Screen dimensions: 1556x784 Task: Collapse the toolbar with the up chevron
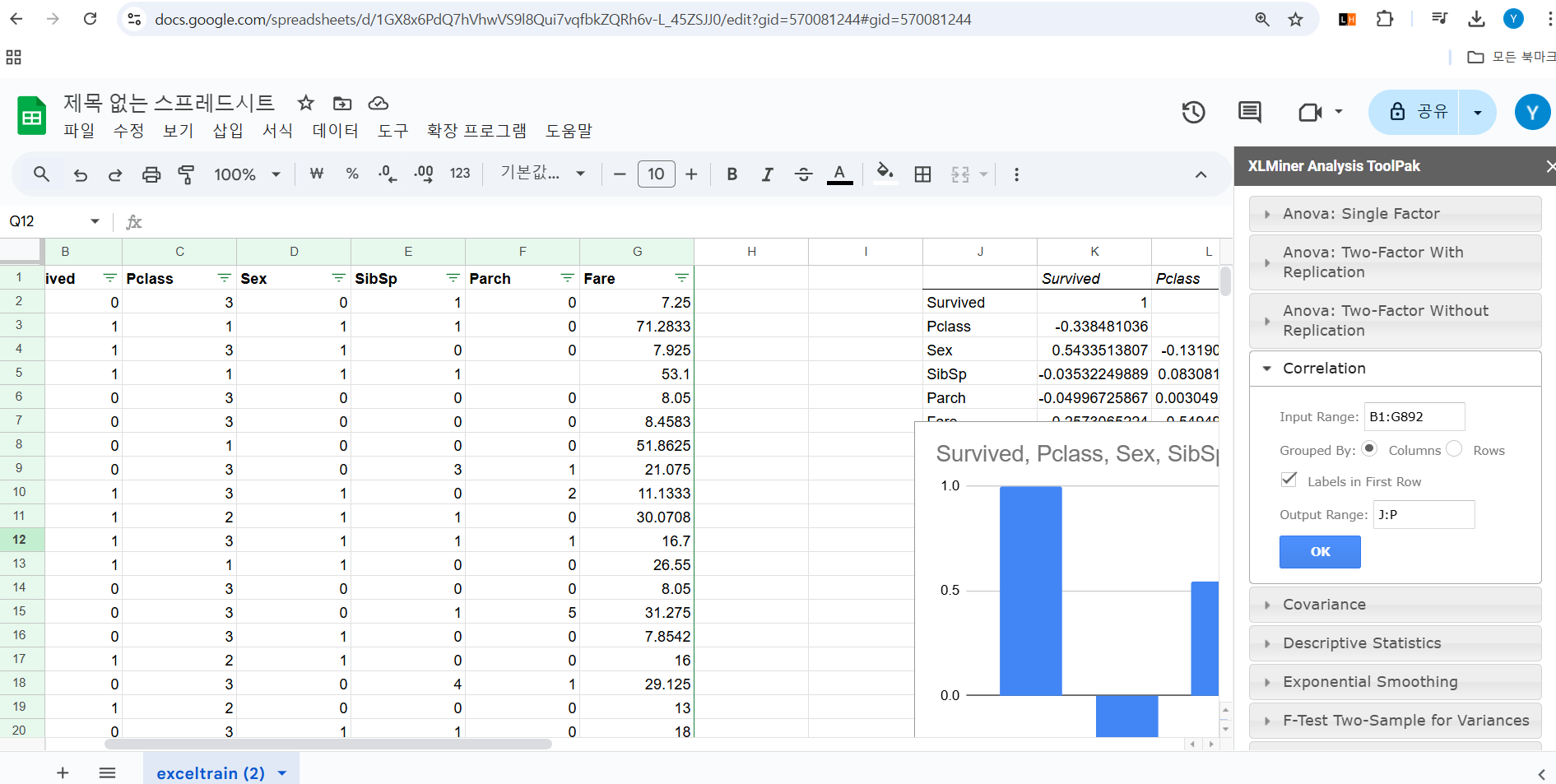point(1201,174)
